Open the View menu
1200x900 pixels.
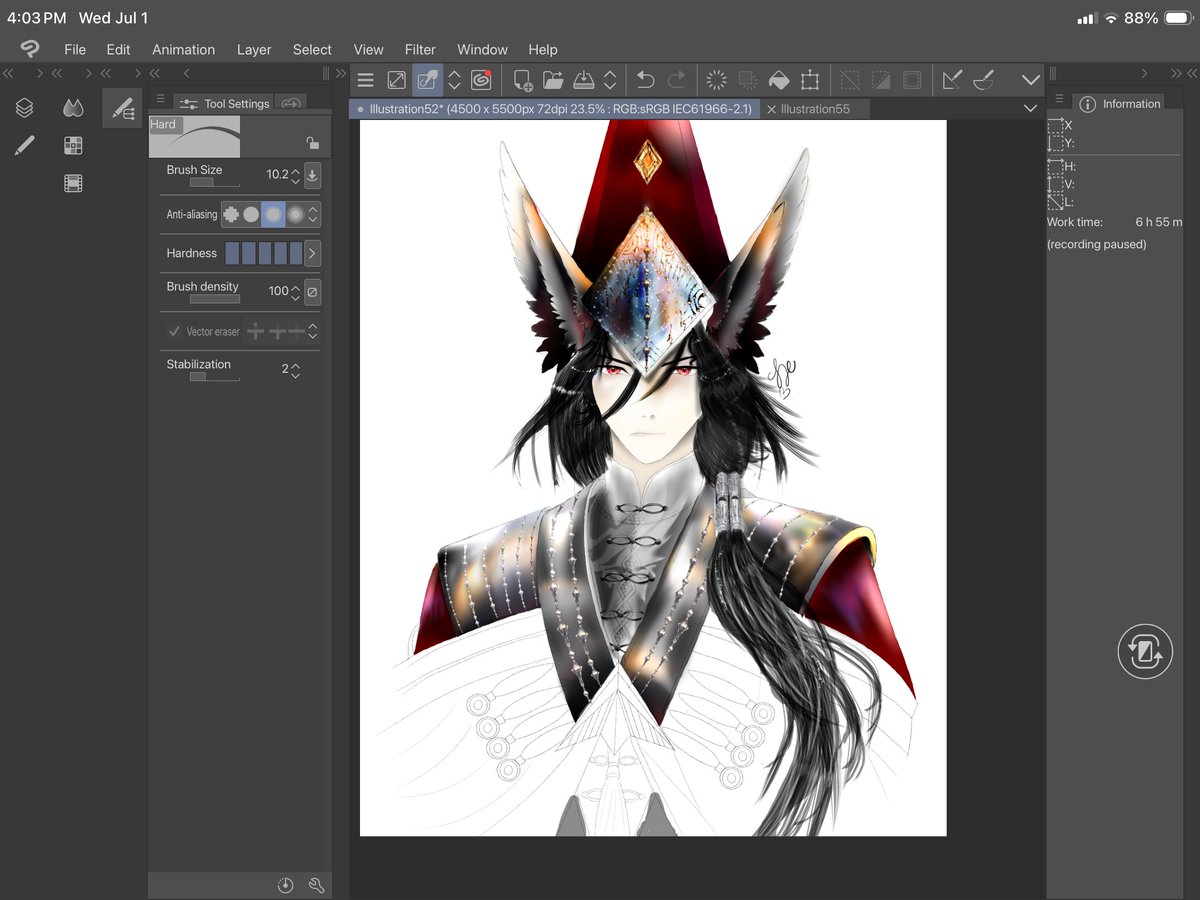(368, 49)
